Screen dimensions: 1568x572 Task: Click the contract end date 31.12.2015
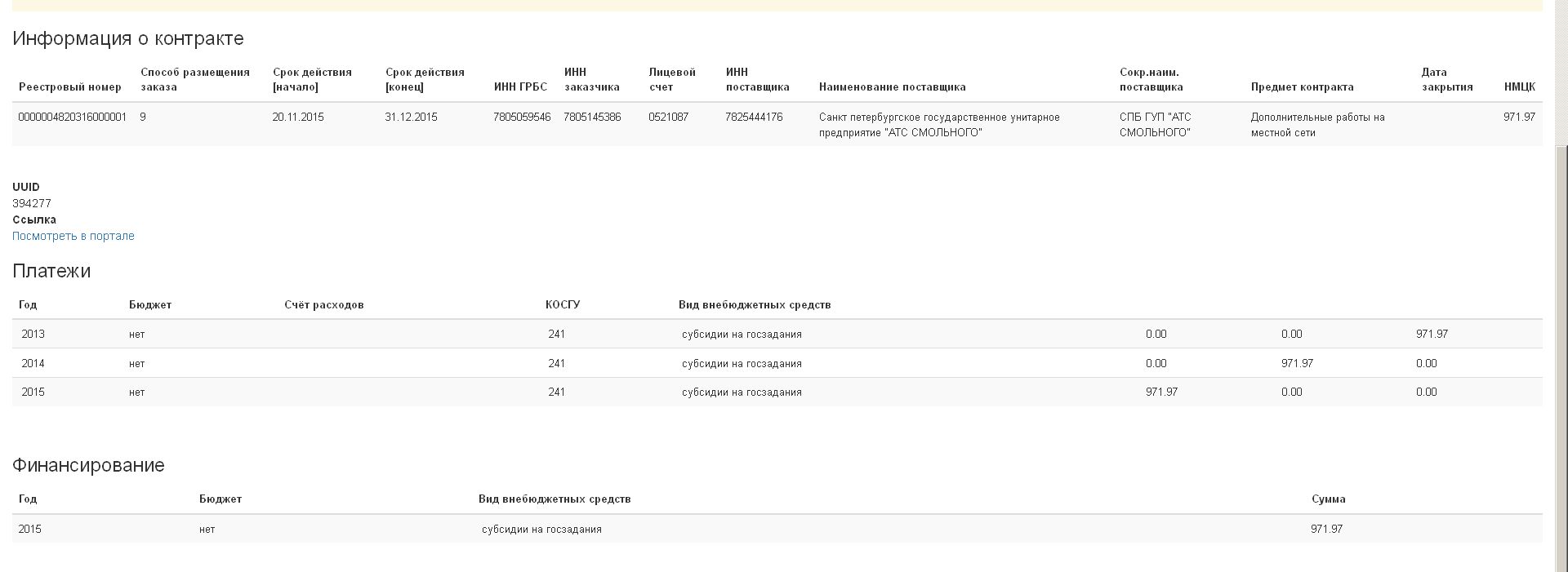click(x=411, y=118)
